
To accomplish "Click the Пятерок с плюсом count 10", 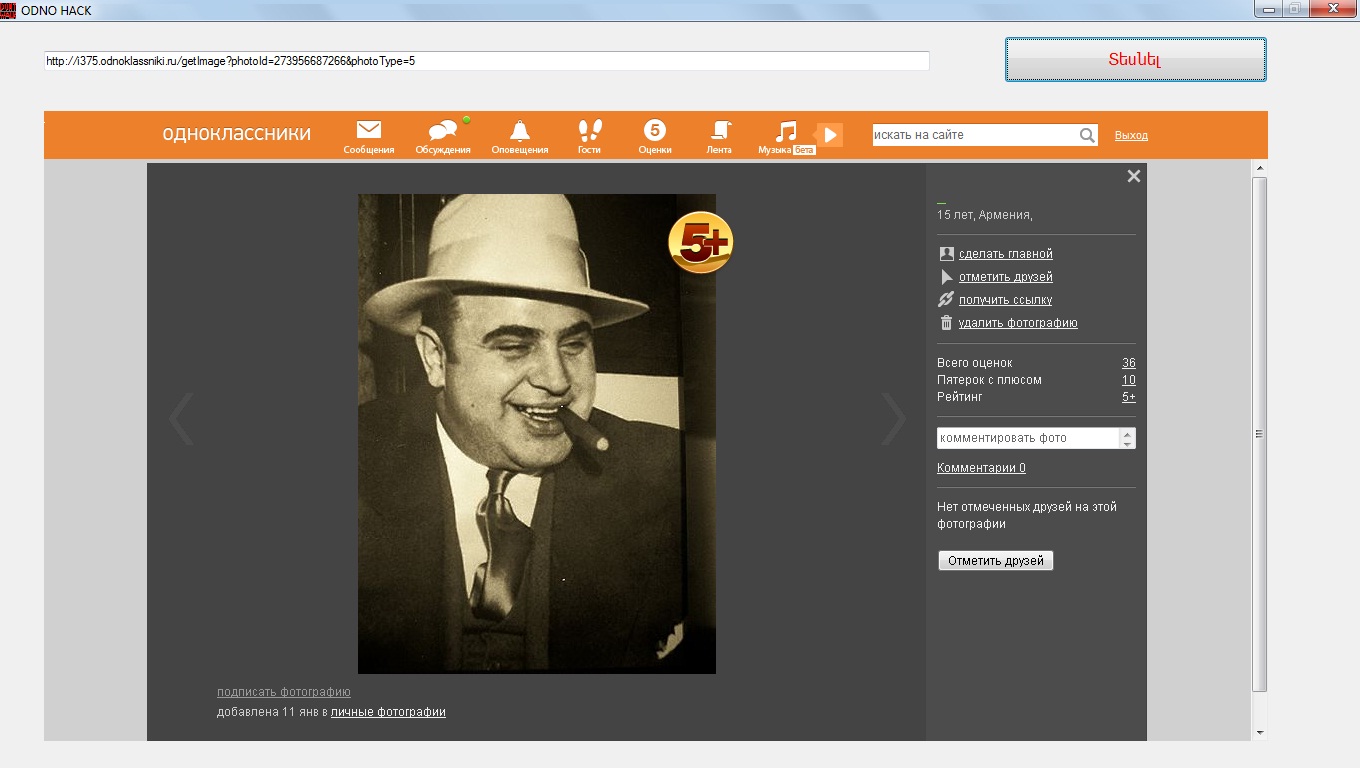I will [x=1128, y=380].
